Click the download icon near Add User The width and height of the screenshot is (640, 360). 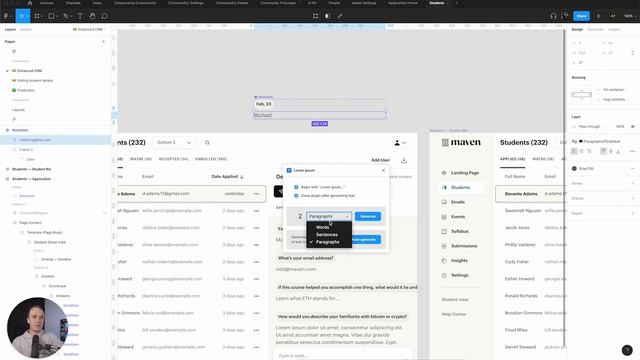tap(404, 160)
